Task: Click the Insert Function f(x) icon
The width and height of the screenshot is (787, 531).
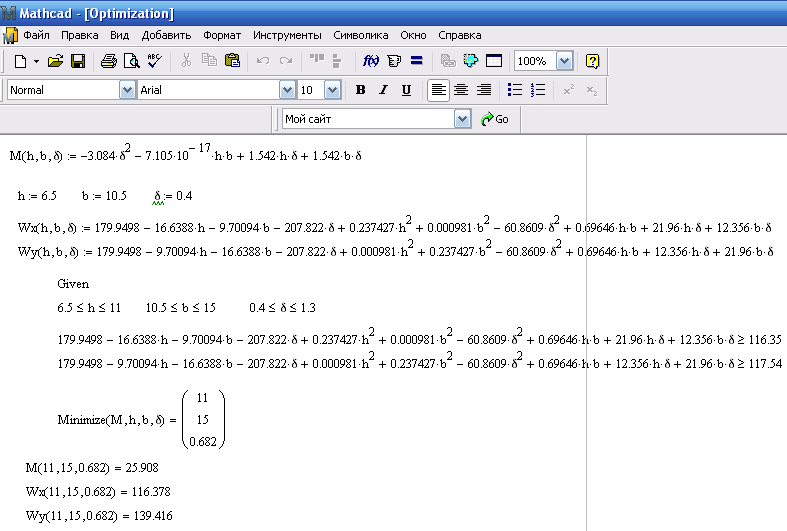Action: tap(370, 61)
